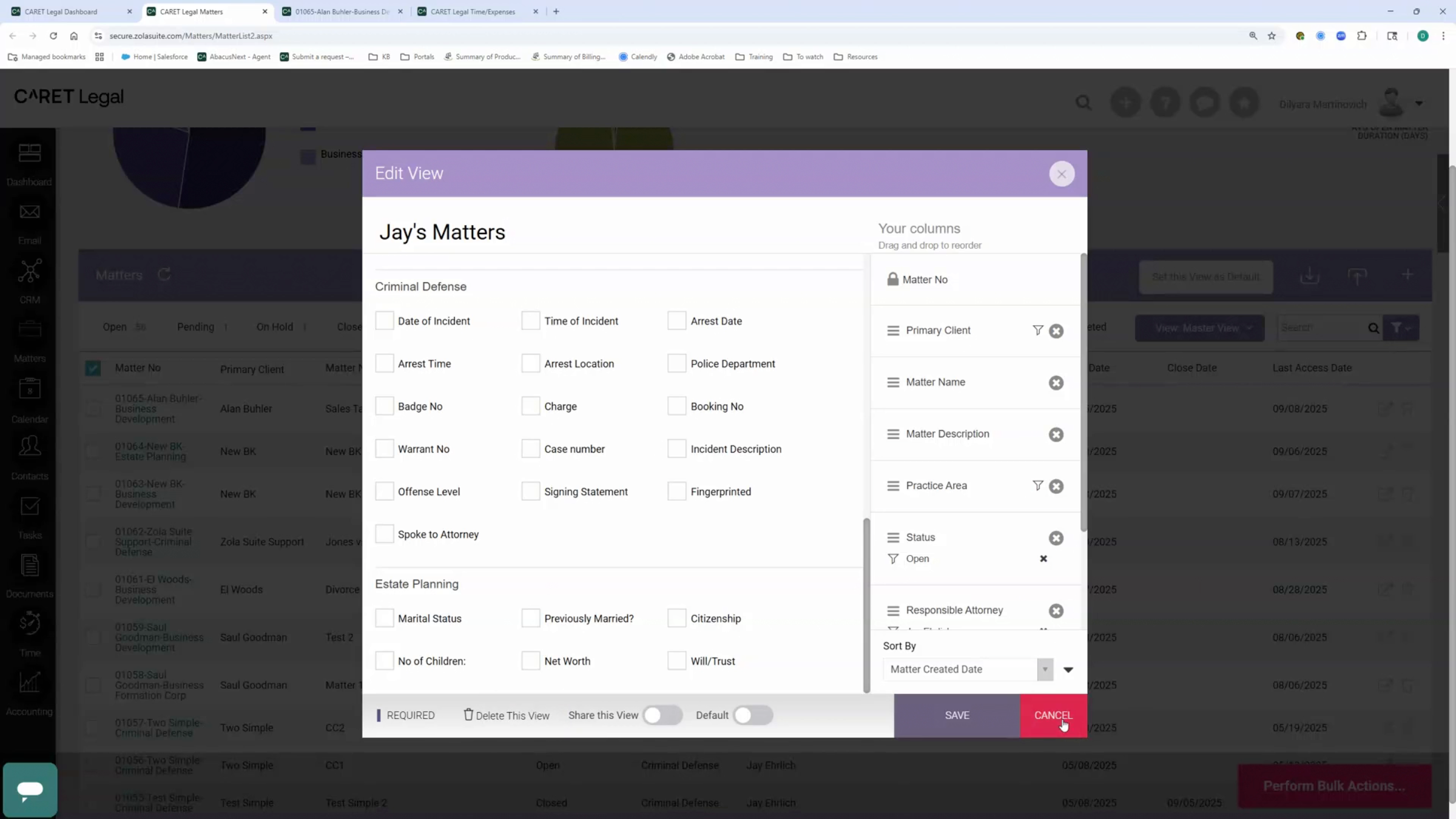This screenshot has width=1456, height=819.
Task: Grab the Practice Area reorder handle
Action: 893,486
